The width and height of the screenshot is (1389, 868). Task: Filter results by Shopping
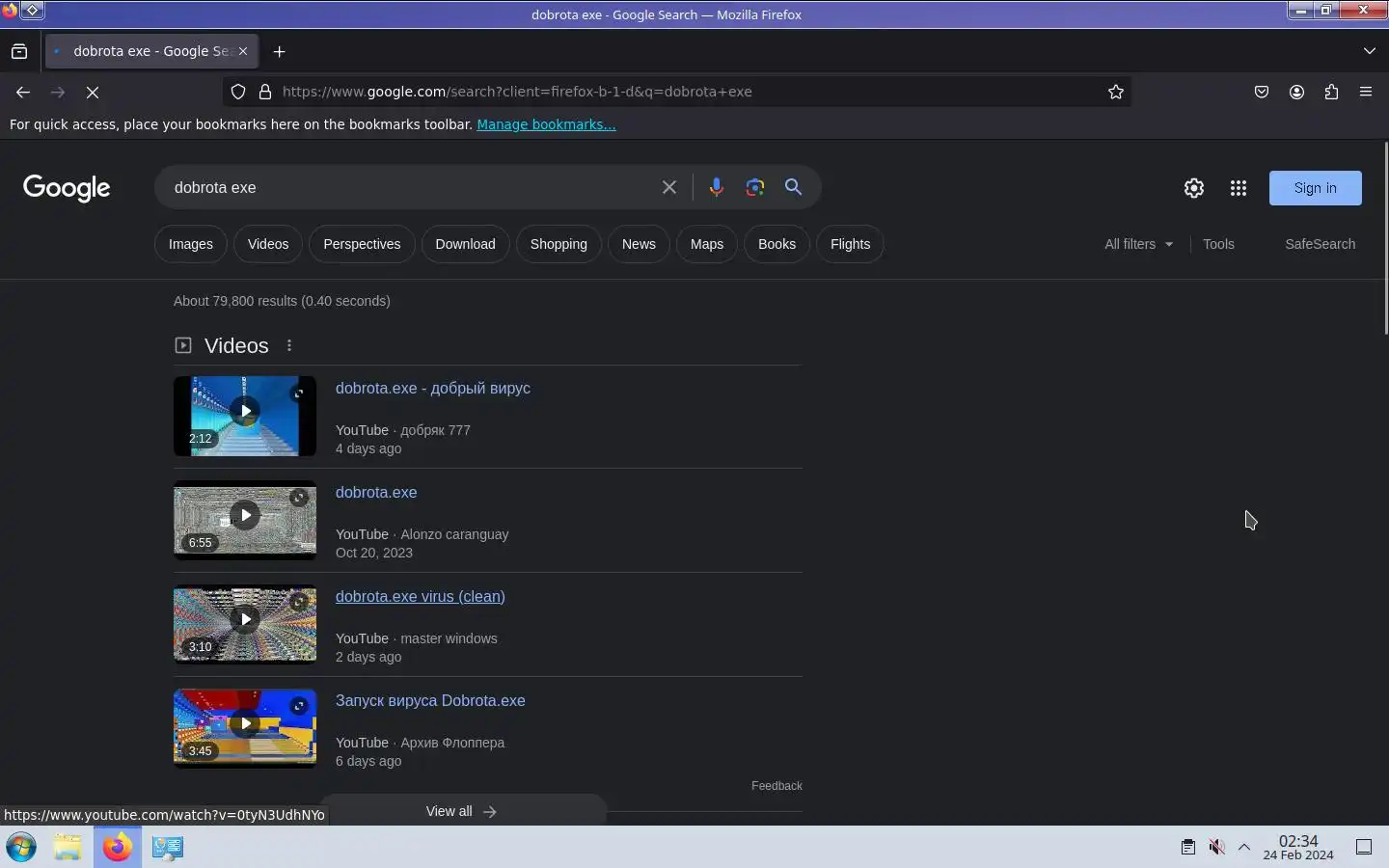tap(558, 244)
